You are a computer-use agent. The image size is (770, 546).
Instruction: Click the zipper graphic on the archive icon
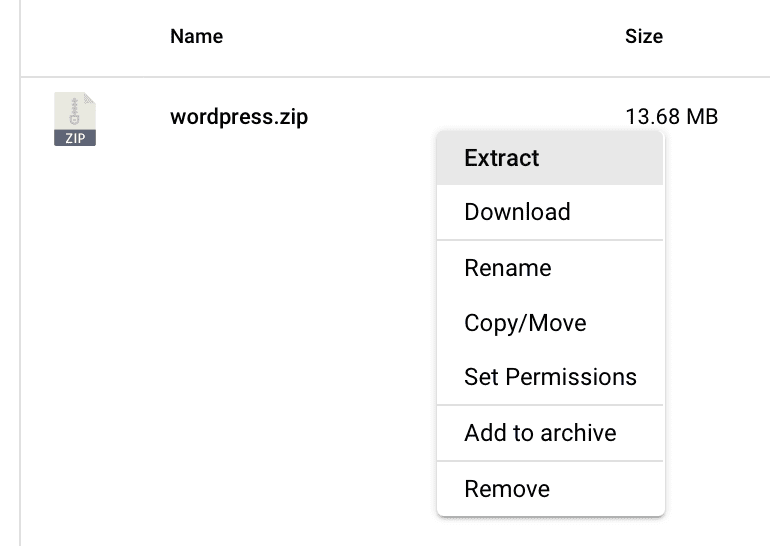point(74,111)
